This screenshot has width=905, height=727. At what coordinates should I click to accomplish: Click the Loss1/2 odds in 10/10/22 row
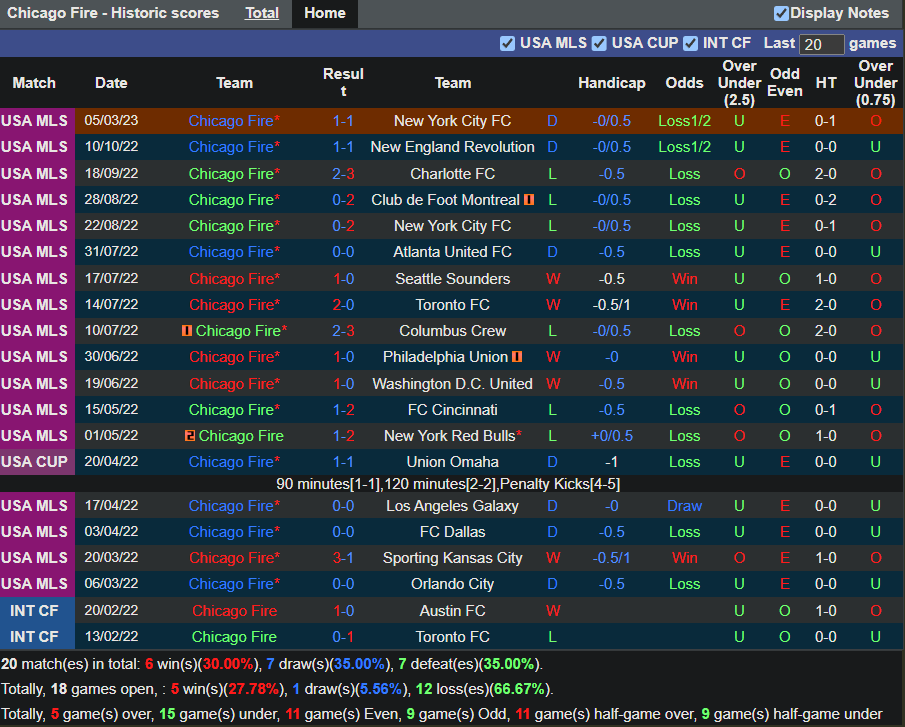pyautogui.click(x=685, y=147)
